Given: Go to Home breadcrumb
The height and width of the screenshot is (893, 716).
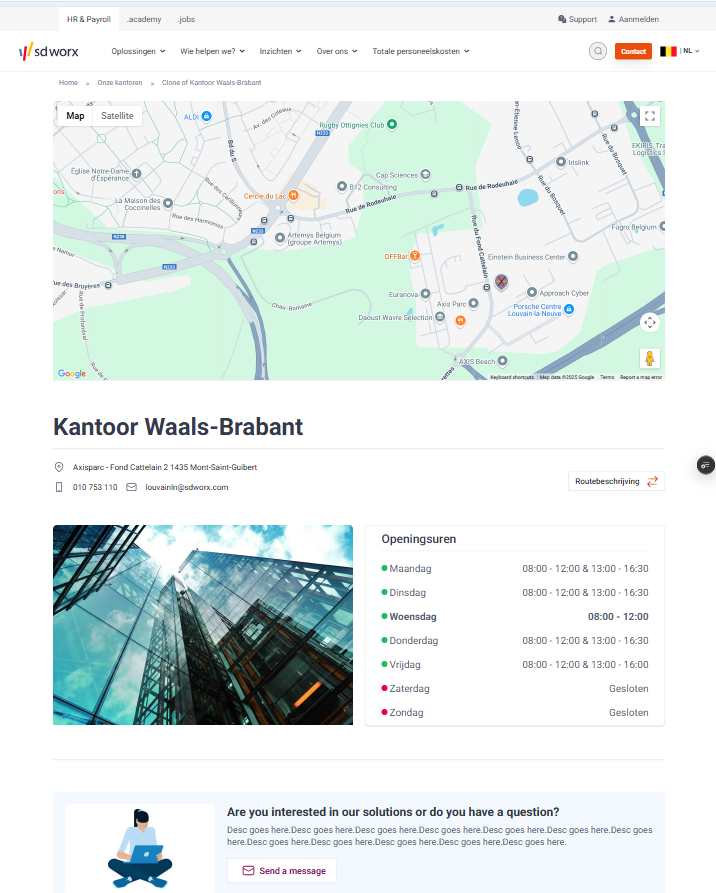Looking at the screenshot, I should pyautogui.click(x=68, y=83).
